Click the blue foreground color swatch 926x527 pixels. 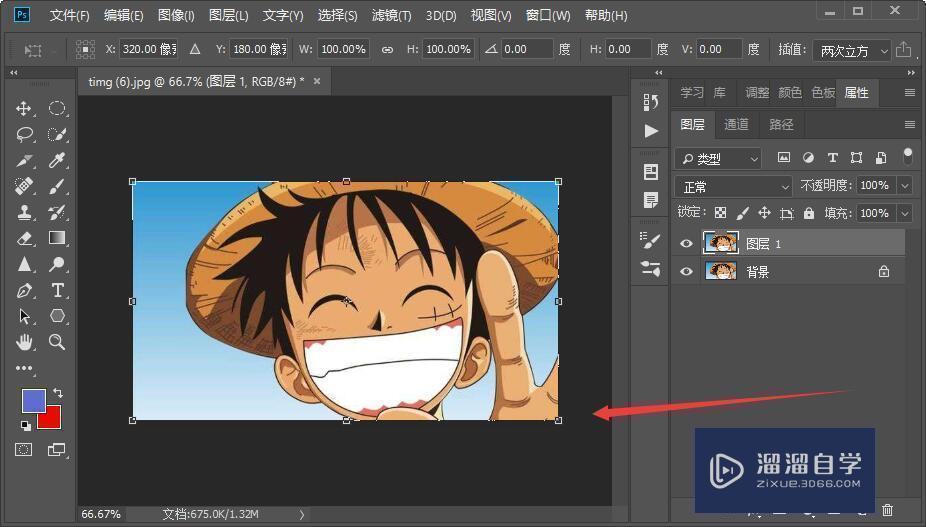(x=33, y=400)
